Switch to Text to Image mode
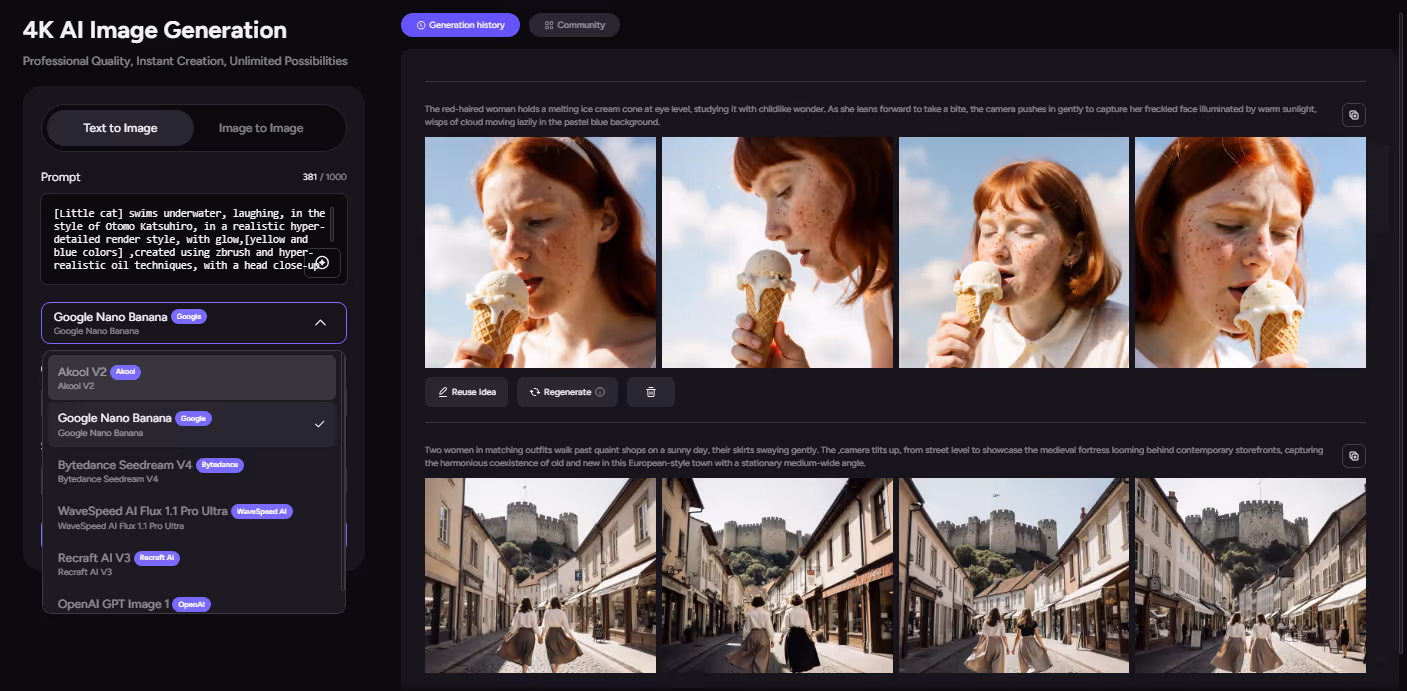 [x=120, y=128]
